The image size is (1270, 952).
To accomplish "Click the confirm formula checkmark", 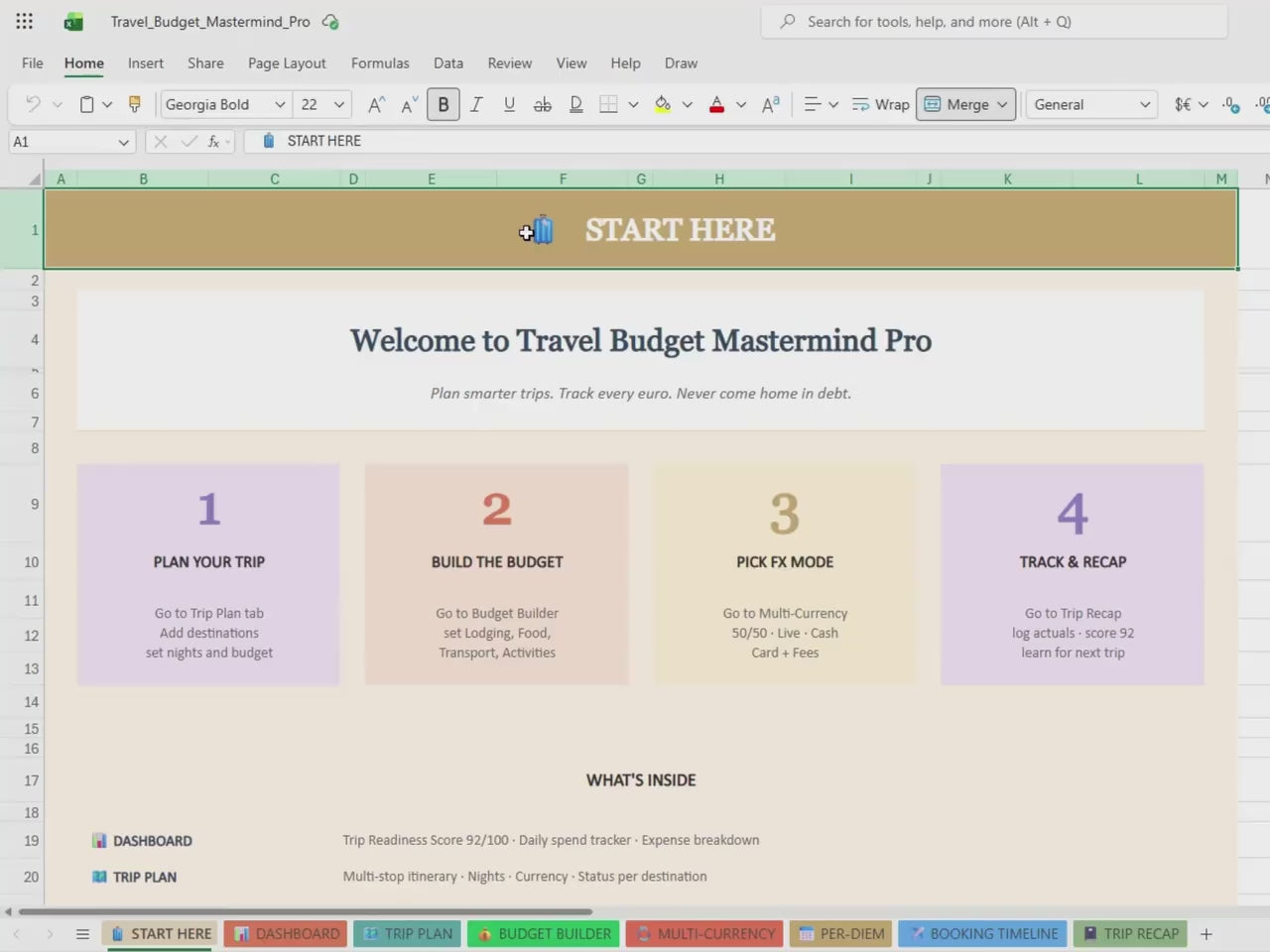I will (189, 142).
